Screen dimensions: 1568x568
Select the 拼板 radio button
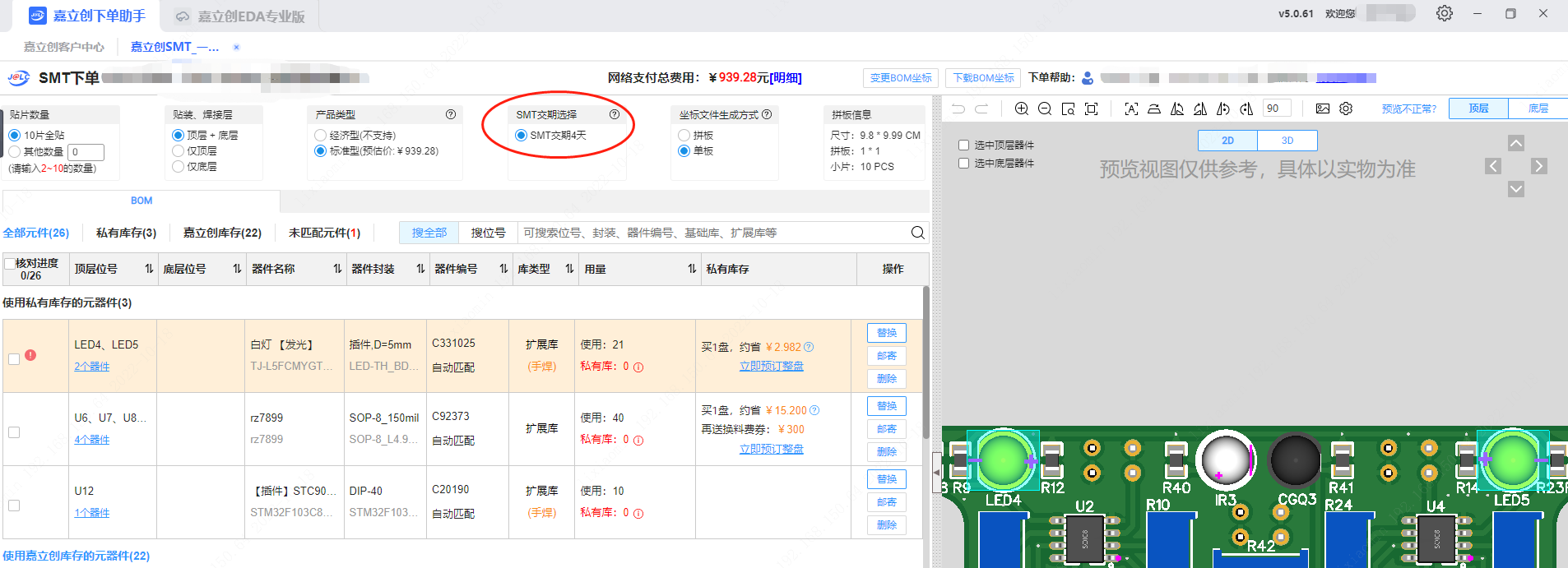pyautogui.click(x=684, y=136)
